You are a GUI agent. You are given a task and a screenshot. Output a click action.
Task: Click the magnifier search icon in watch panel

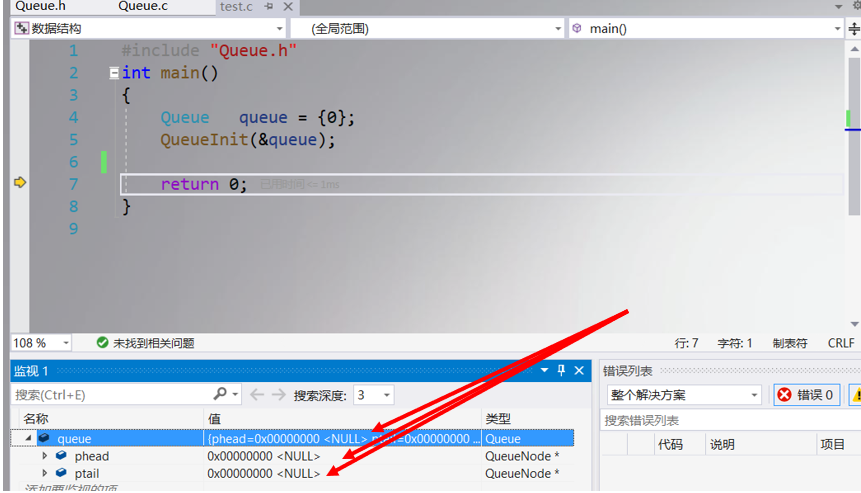click(x=220, y=394)
